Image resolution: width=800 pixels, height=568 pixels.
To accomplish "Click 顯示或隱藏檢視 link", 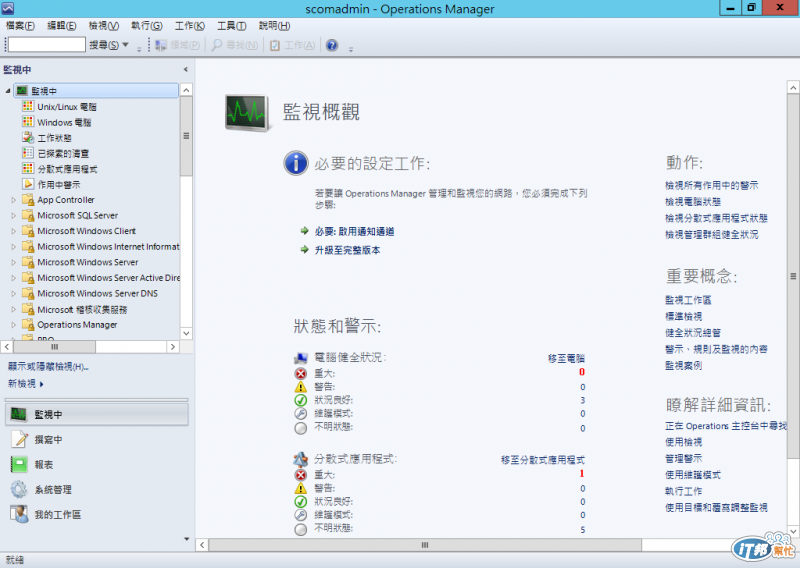I will coord(48,366).
